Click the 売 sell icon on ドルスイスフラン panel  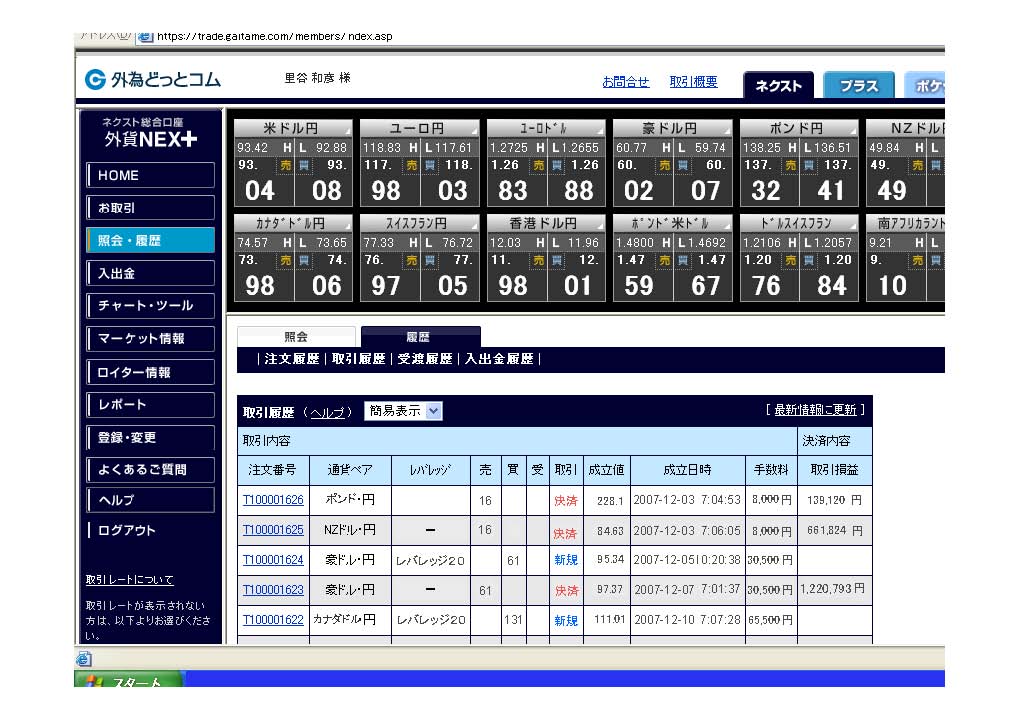pyautogui.click(x=790, y=260)
